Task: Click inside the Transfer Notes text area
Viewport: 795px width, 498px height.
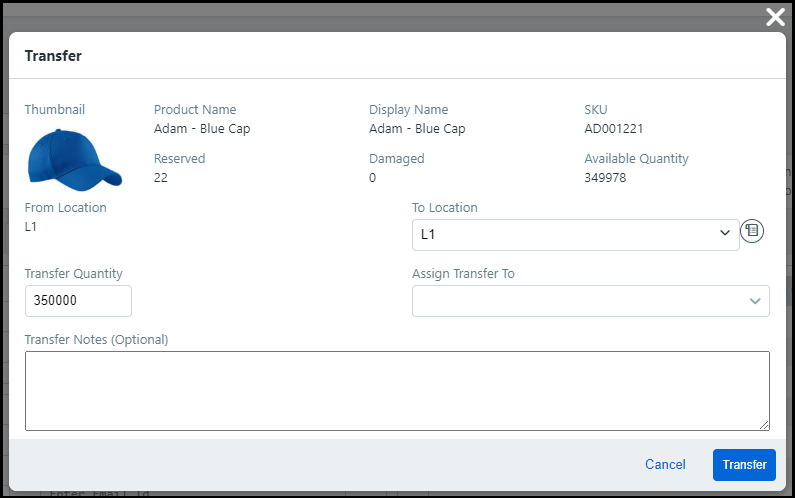Action: click(x=397, y=391)
